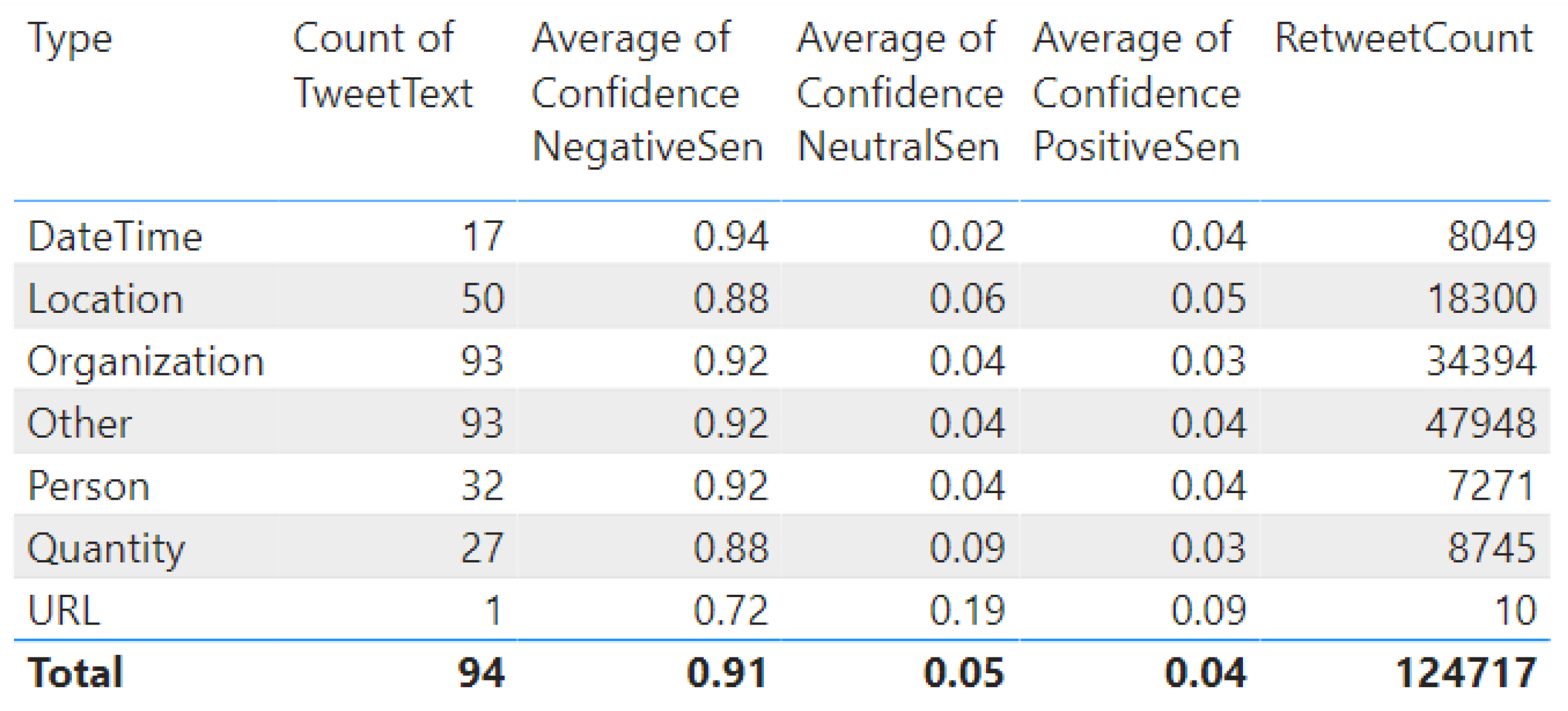Select the DateTime row label
The image size is (1568, 711).
pos(115,236)
